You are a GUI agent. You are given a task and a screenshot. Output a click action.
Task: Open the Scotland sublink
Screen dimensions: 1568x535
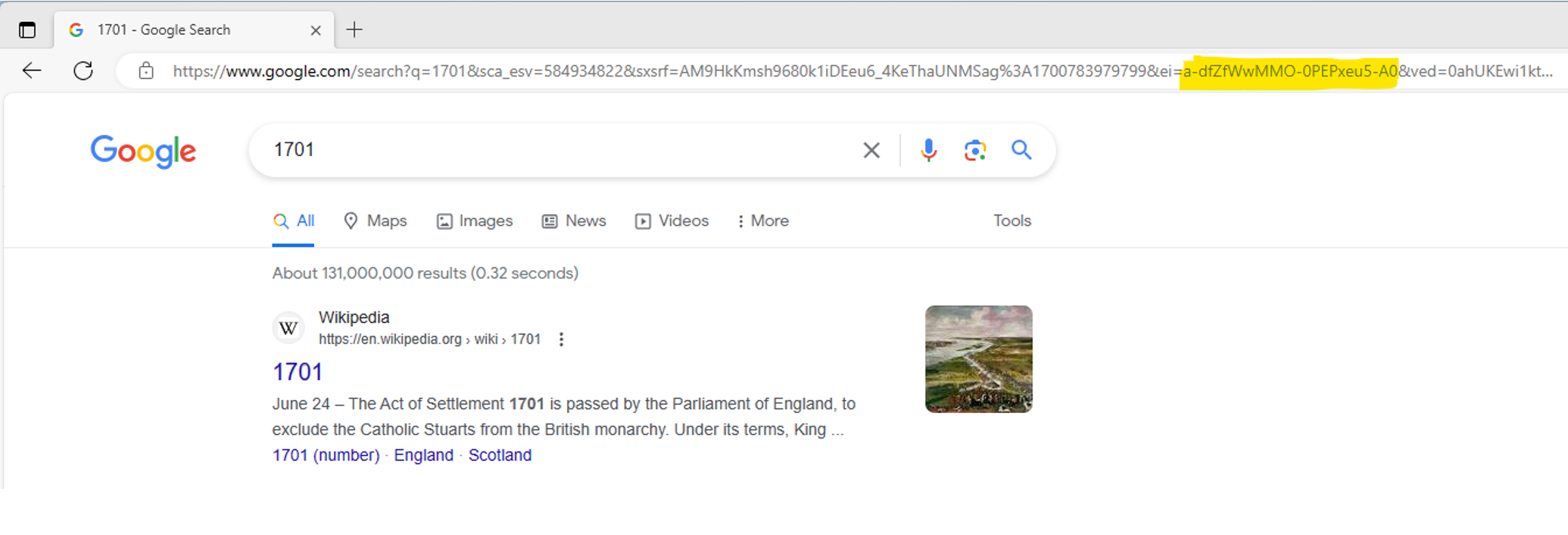pos(500,455)
